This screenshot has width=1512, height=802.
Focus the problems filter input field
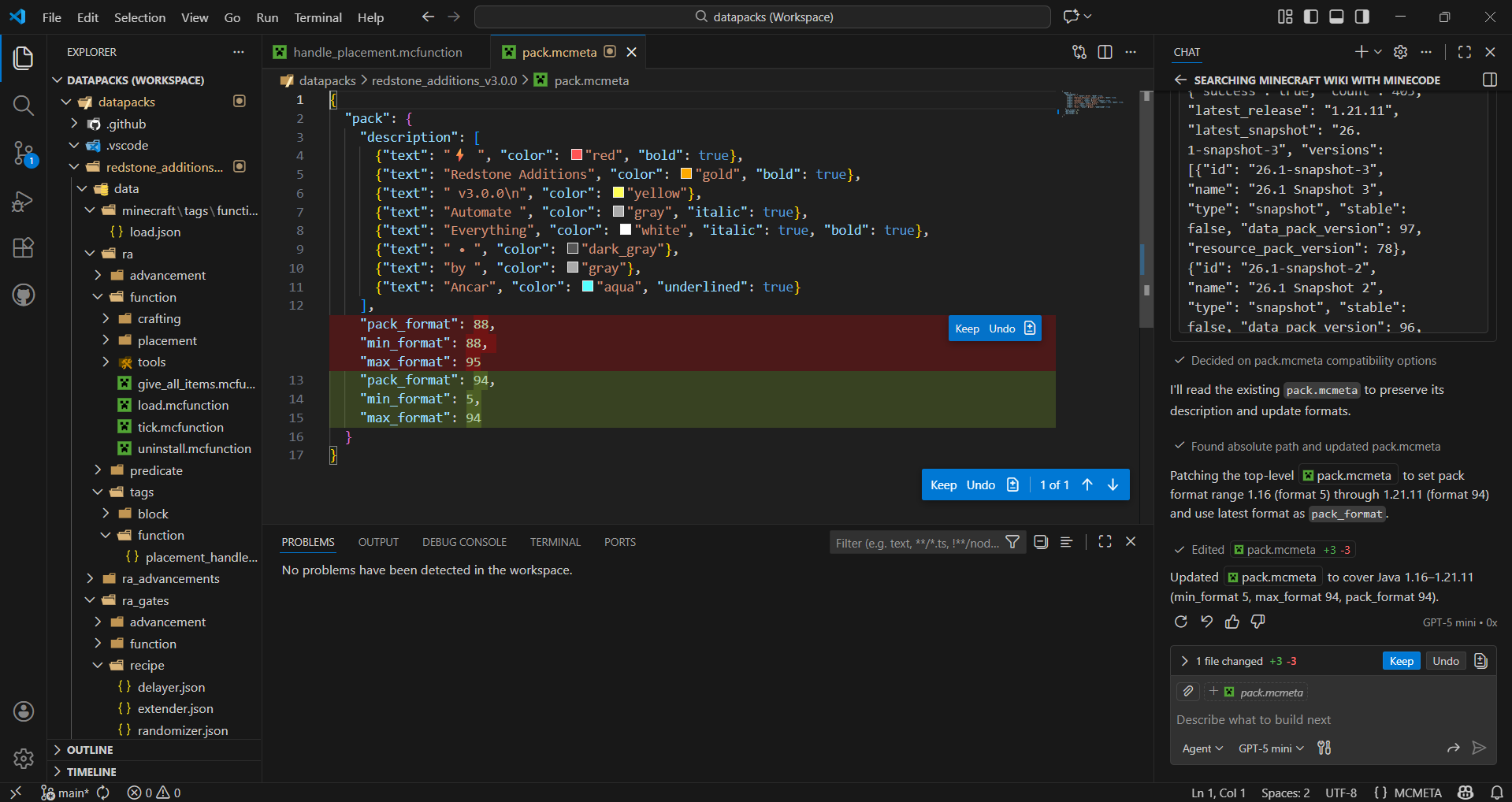tap(918, 543)
